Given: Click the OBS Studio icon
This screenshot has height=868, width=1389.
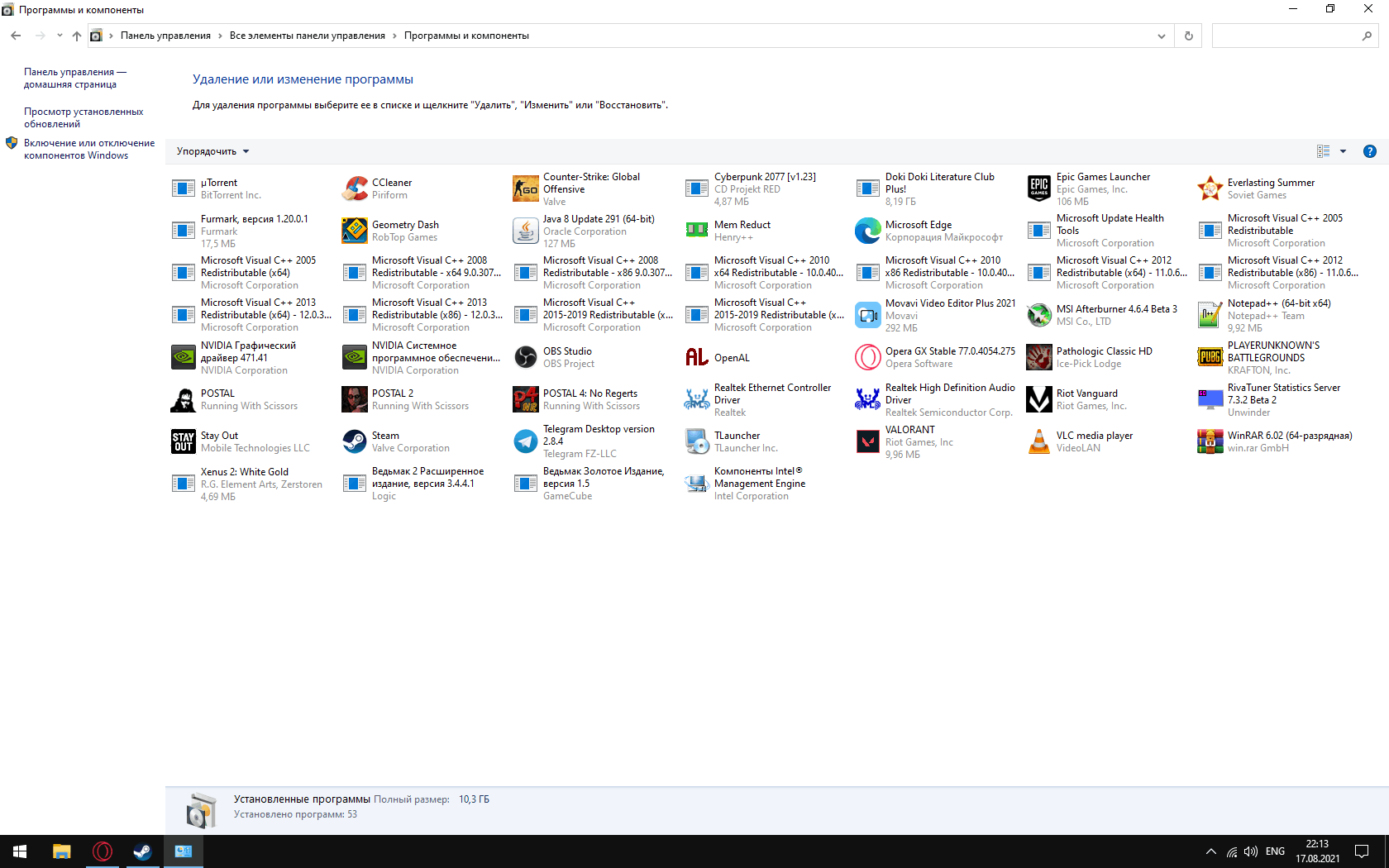Looking at the screenshot, I should 526,357.
